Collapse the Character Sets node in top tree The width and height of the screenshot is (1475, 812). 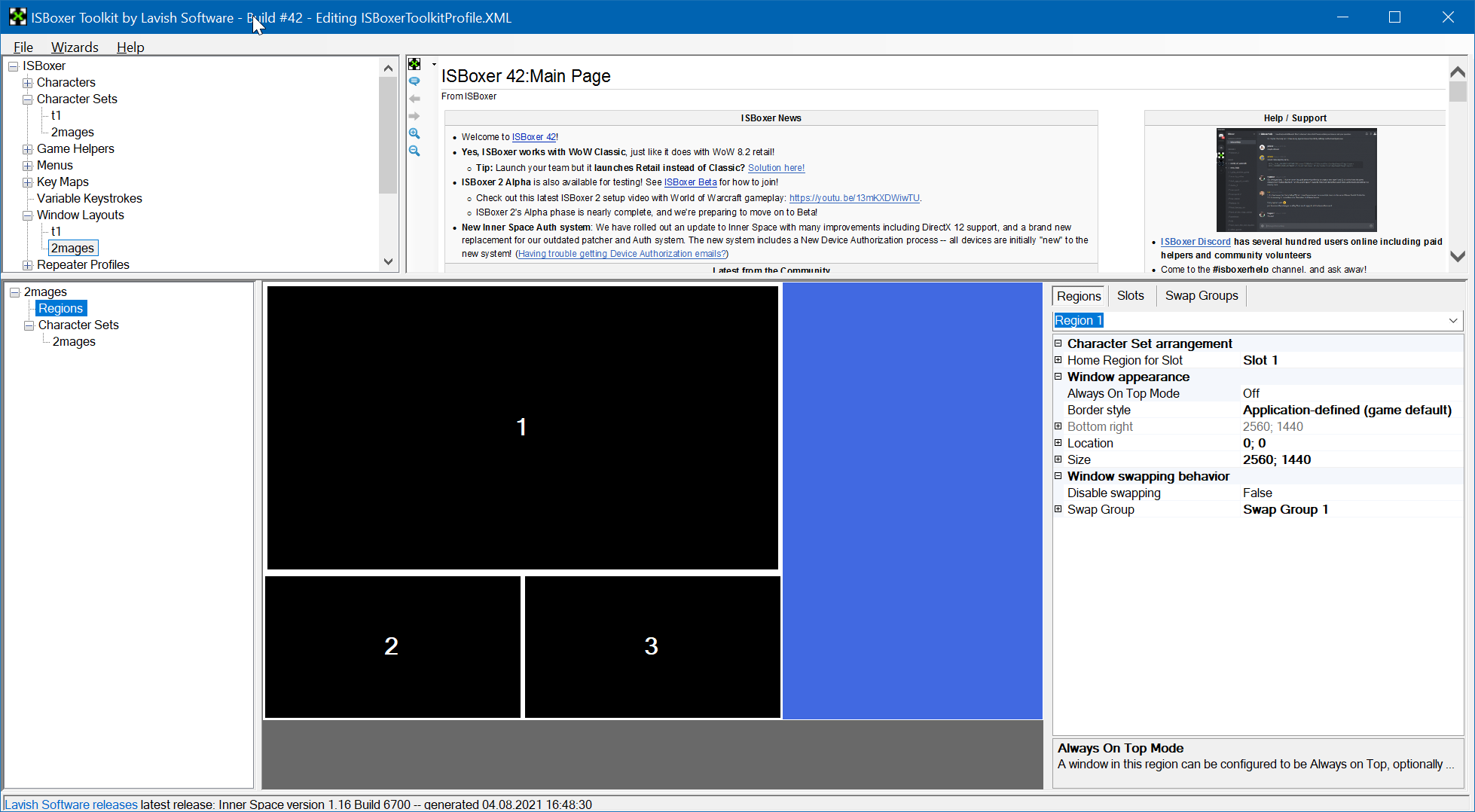(27, 99)
